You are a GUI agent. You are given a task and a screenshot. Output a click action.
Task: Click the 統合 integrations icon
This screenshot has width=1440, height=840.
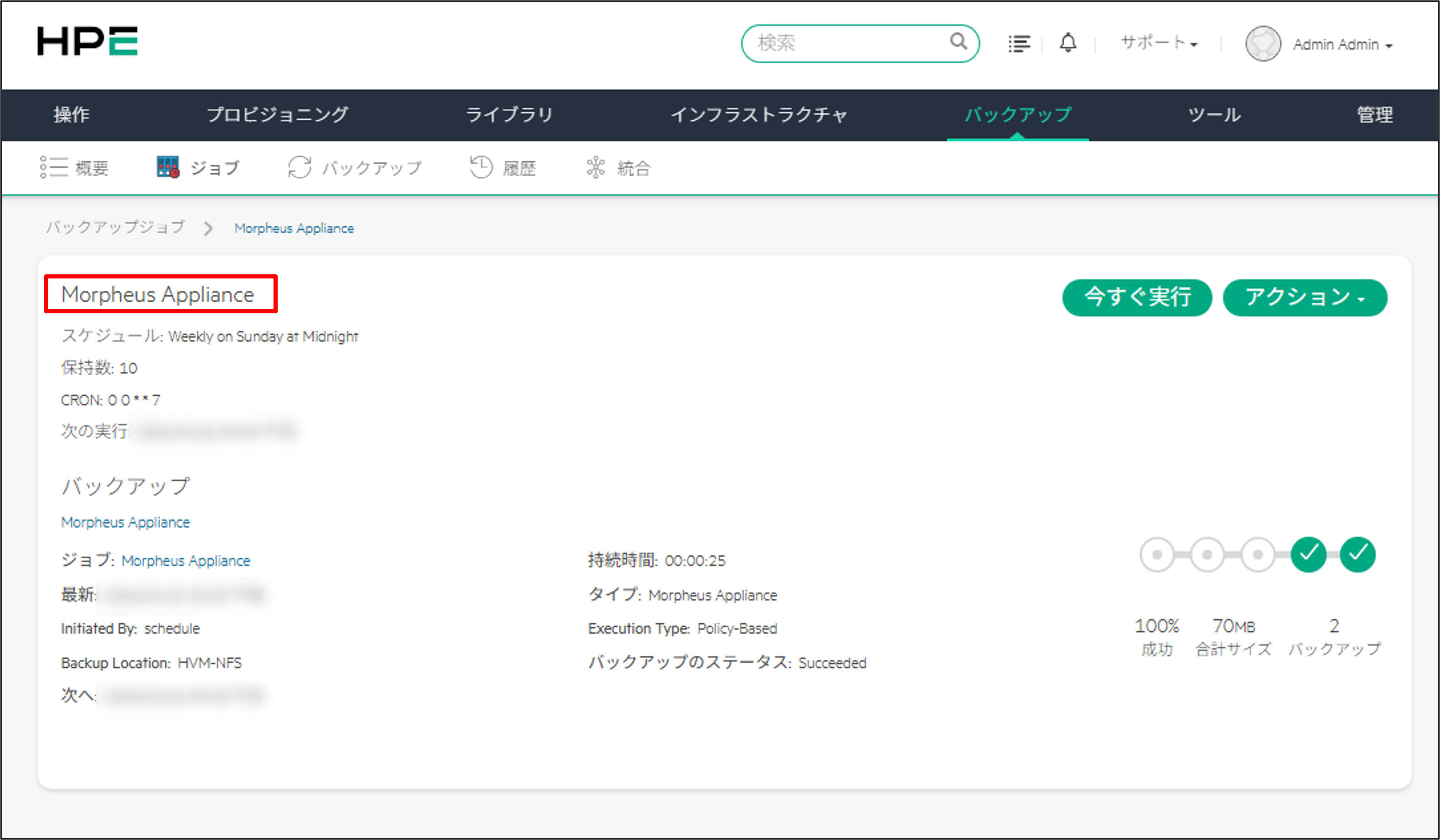(x=596, y=167)
